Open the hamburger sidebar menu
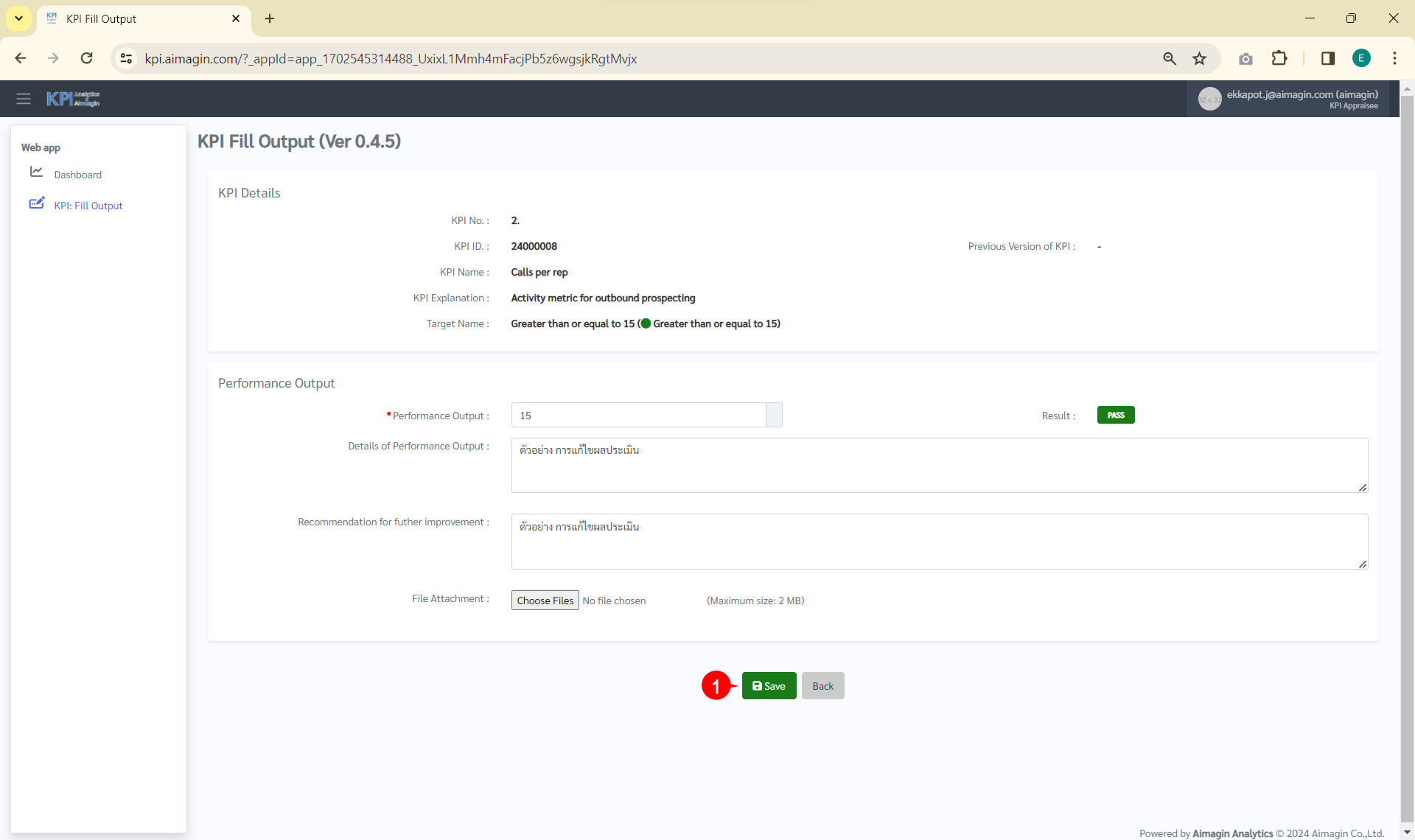 coord(24,99)
